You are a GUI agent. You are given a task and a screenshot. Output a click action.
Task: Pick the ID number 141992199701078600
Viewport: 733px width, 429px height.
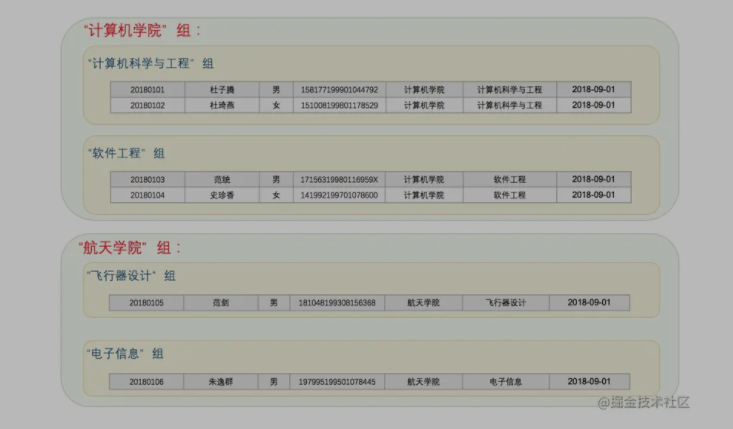pos(339,195)
